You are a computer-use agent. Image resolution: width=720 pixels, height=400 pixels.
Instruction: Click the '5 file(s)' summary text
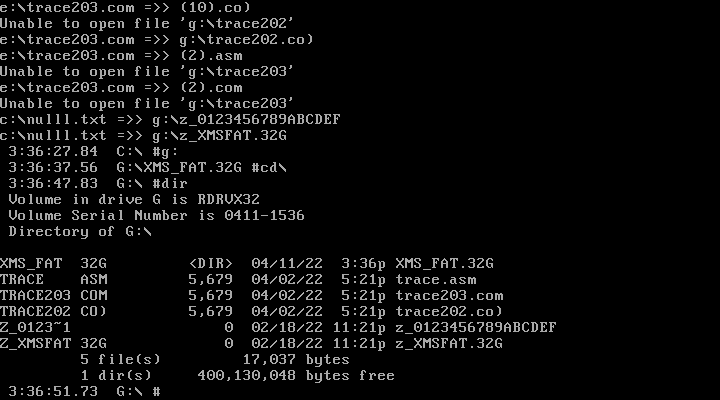point(120,360)
